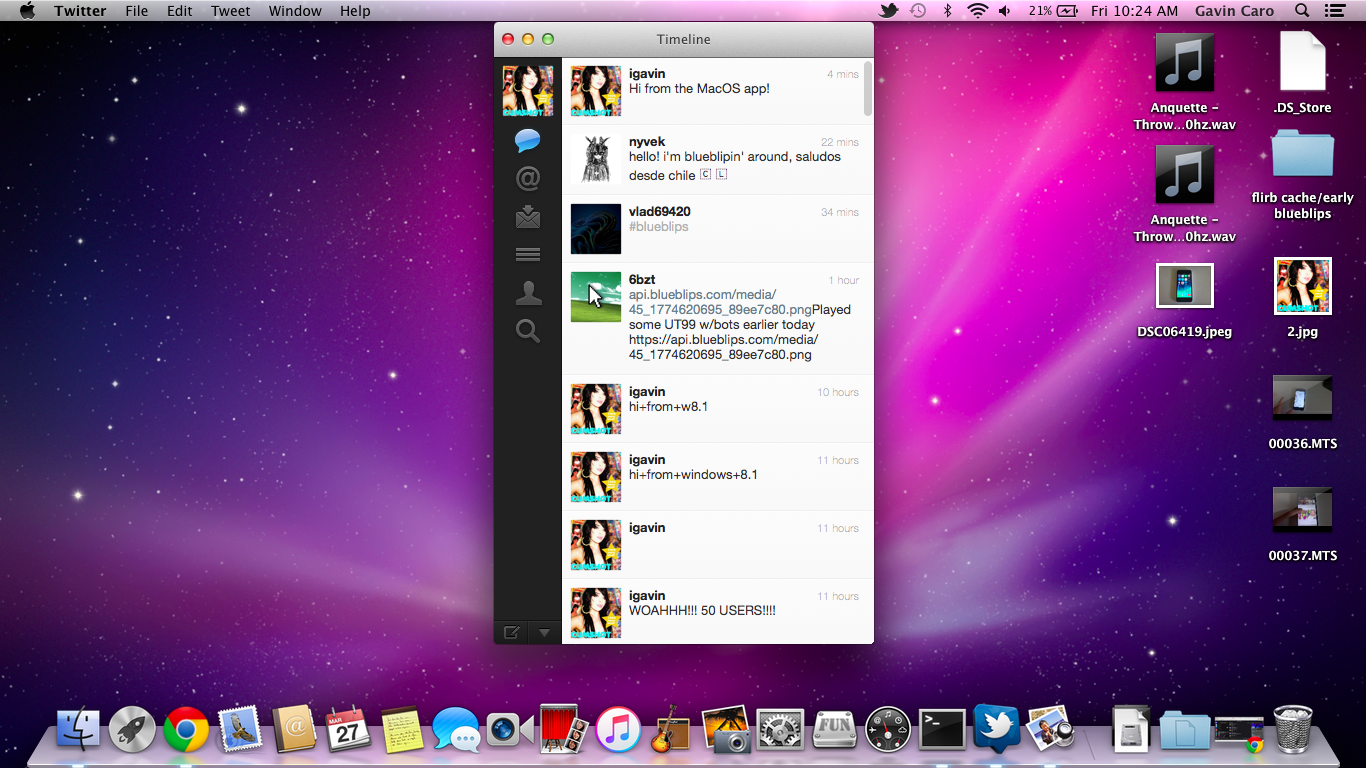Open the Profile person icon in sidebar
The width and height of the screenshot is (1366, 768).
tap(527, 293)
